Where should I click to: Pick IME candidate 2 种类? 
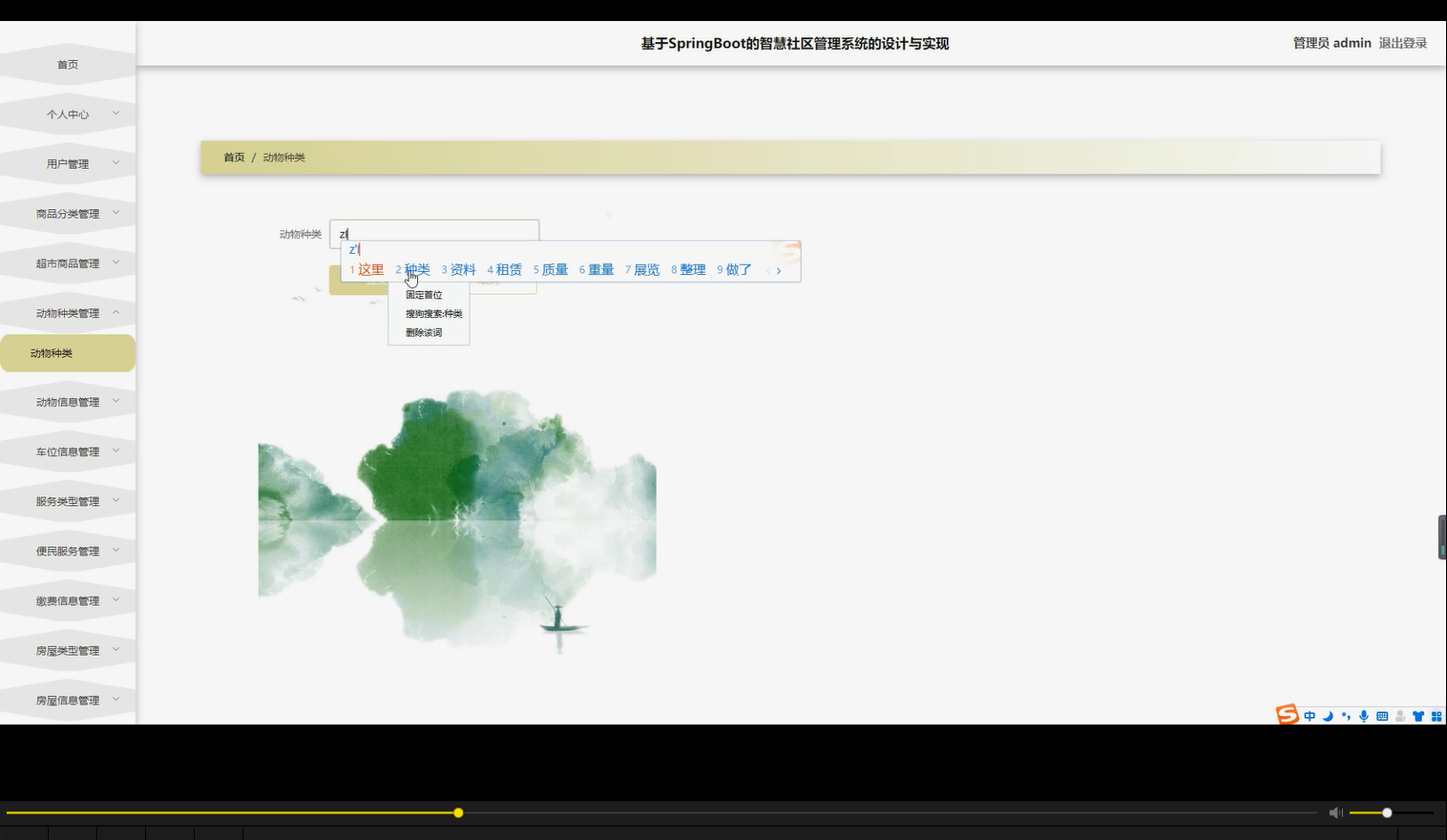click(413, 270)
